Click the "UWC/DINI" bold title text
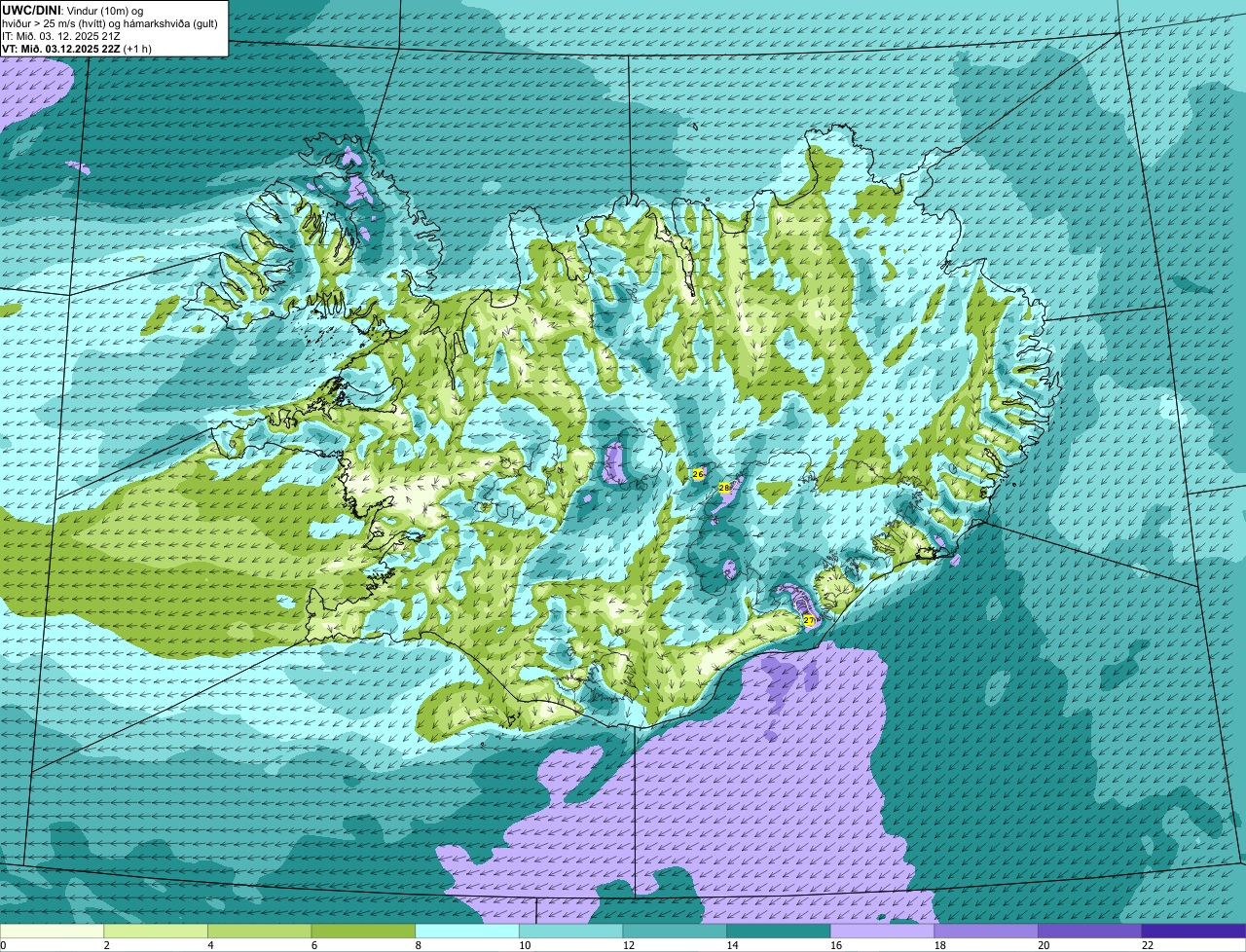The height and width of the screenshot is (952, 1246). click(x=31, y=10)
